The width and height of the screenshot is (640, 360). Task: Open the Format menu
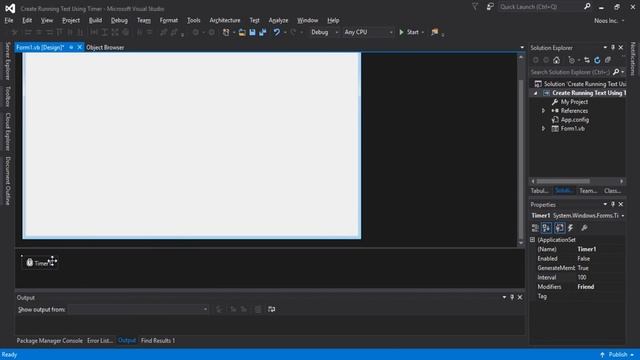(x=169, y=20)
